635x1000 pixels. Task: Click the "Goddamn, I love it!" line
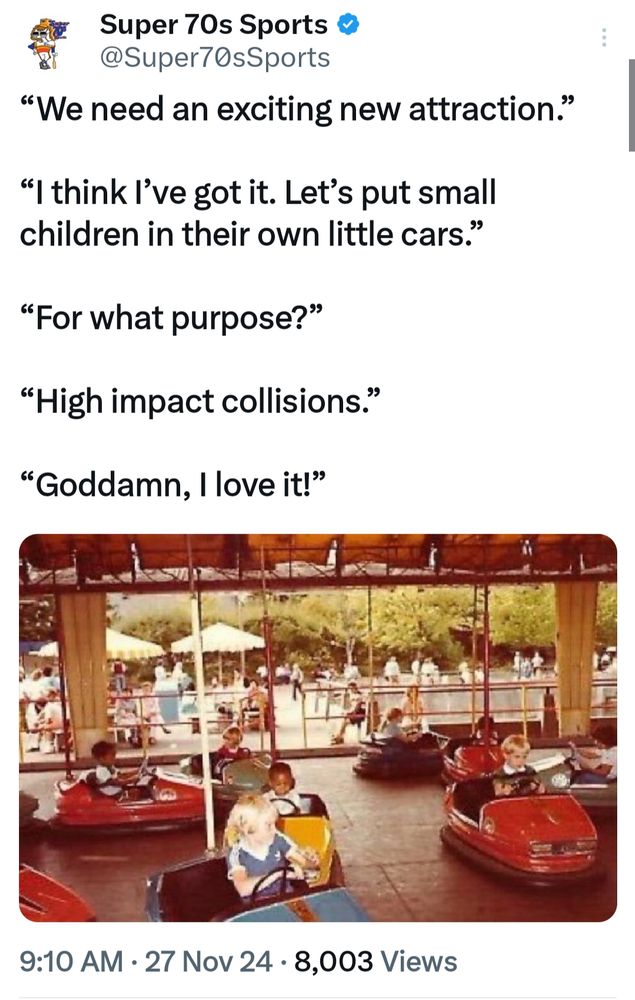click(173, 485)
